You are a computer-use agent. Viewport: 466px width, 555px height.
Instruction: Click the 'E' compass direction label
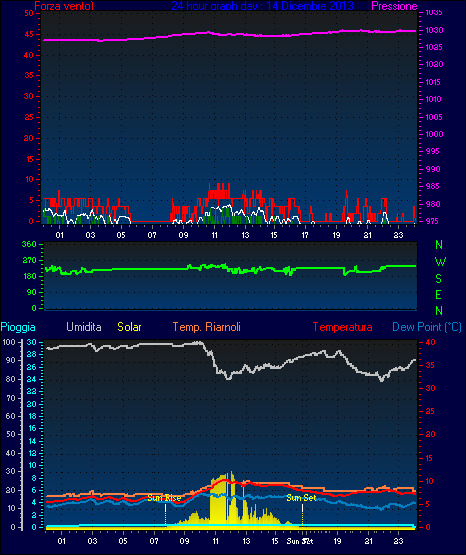tap(438, 294)
